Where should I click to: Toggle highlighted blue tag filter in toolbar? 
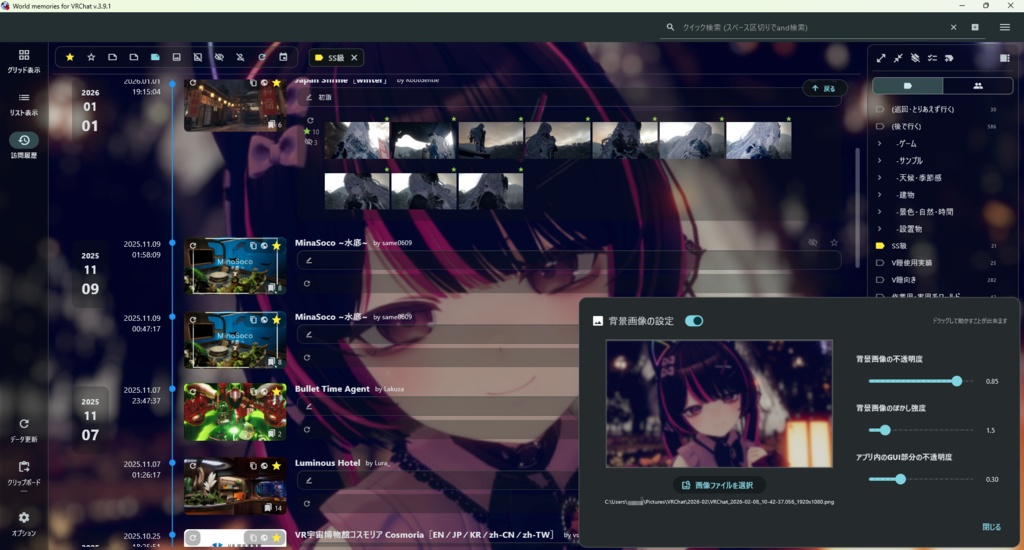(x=155, y=57)
